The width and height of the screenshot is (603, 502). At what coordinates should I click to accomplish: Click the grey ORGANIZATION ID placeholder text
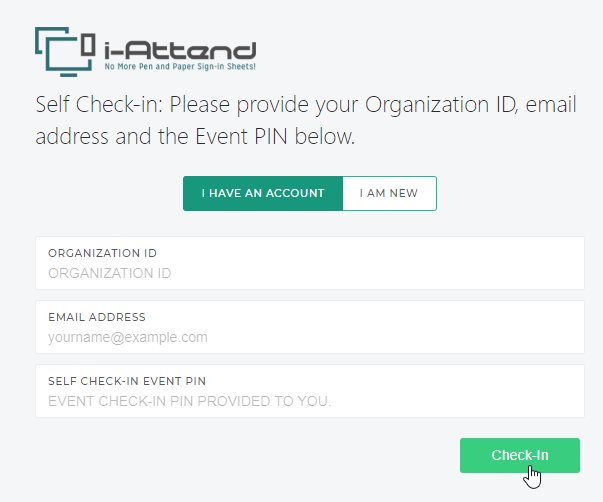pyautogui.click(x=110, y=273)
